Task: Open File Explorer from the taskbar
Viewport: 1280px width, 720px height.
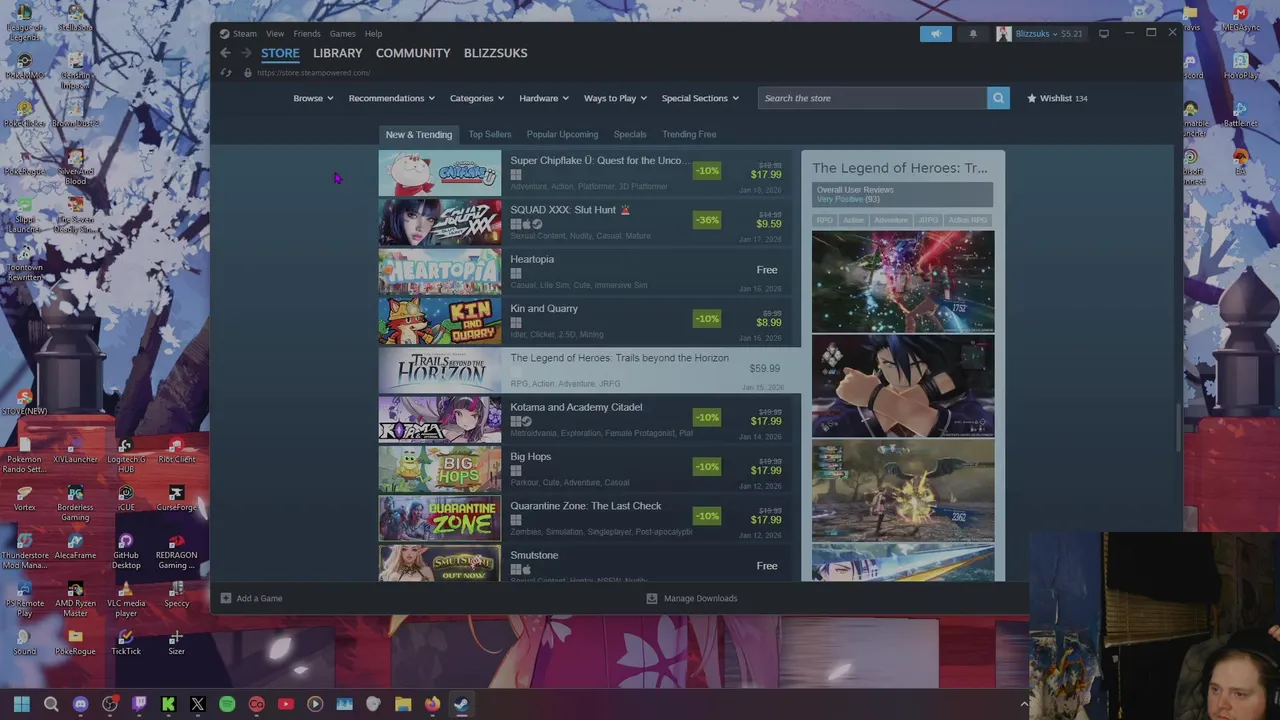Action: coord(403,704)
